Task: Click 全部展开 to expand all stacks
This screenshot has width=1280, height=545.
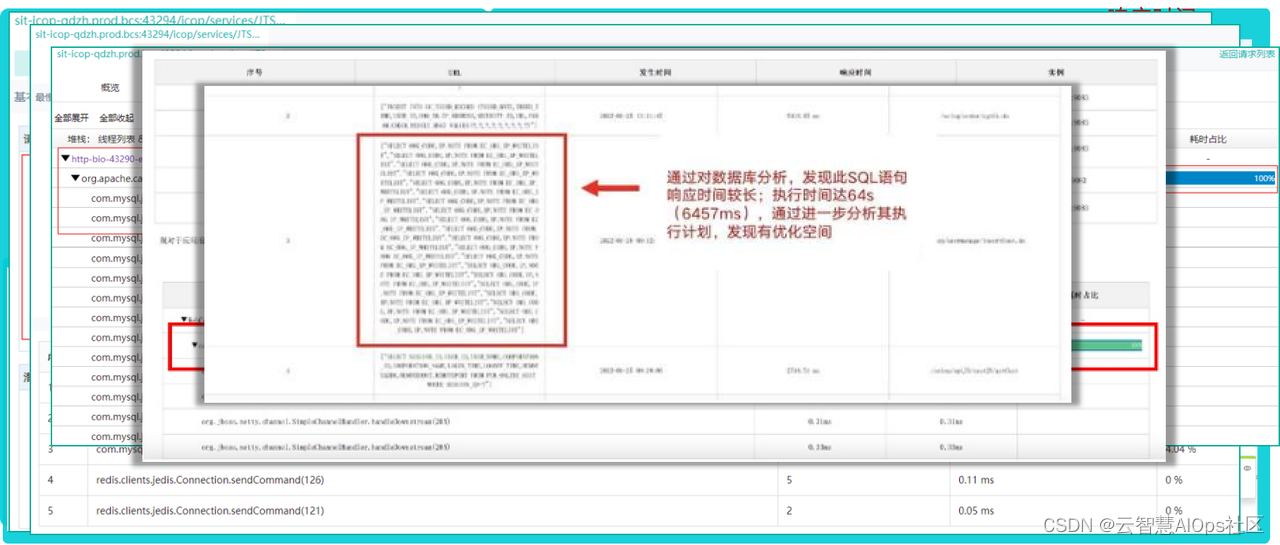Action: [x=71, y=118]
